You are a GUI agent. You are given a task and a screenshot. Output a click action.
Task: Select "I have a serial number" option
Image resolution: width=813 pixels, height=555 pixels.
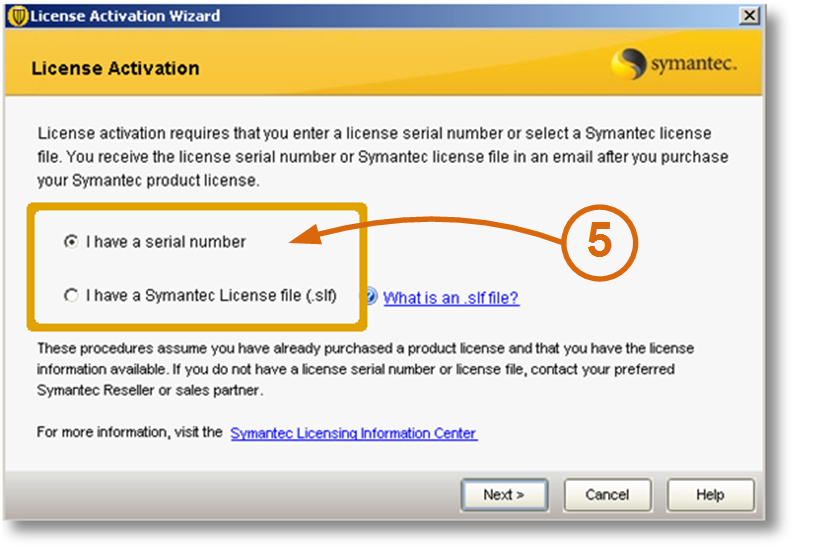pyautogui.click(x=71, y=242)
